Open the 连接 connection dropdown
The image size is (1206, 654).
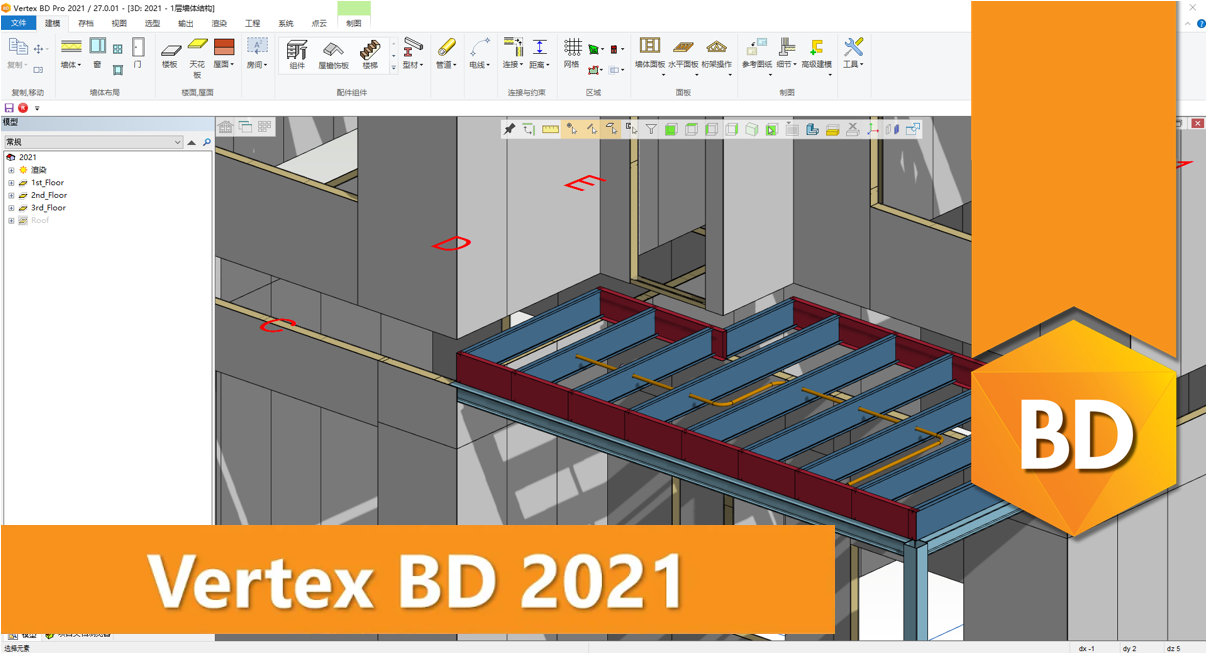(x=513, y=65)
